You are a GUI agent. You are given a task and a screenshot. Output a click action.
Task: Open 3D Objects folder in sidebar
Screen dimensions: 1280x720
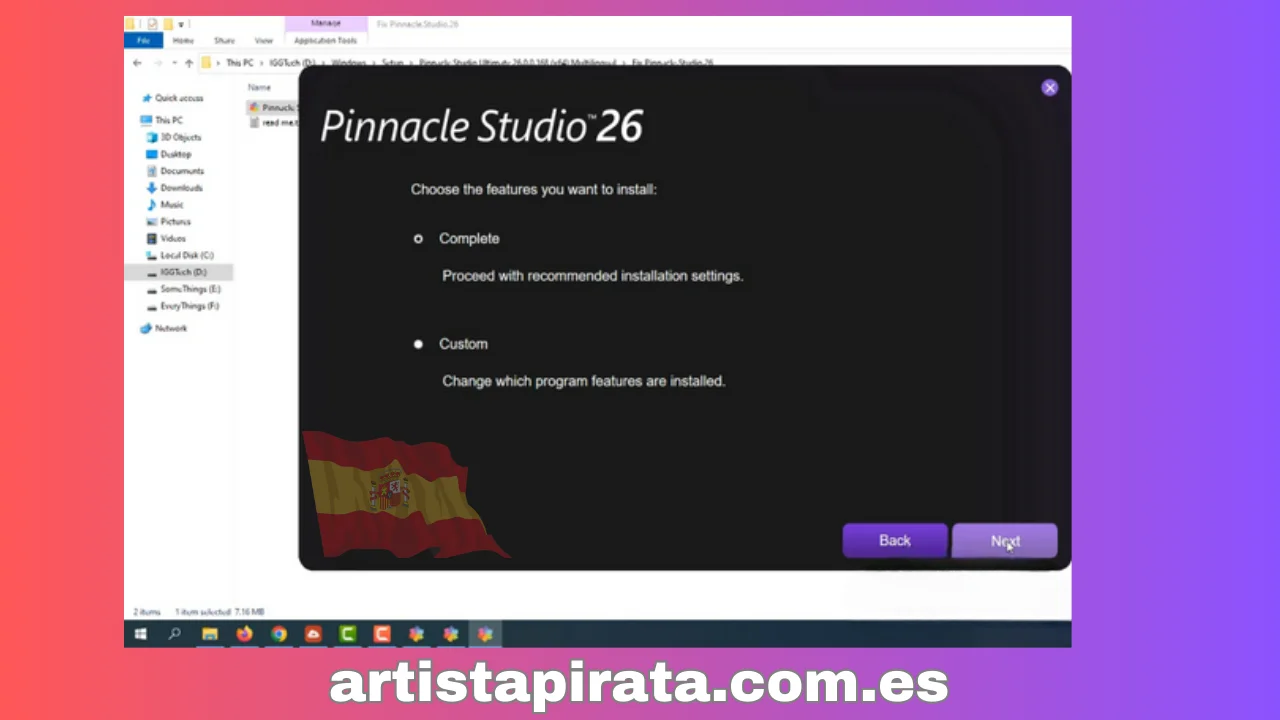[180, 137]
